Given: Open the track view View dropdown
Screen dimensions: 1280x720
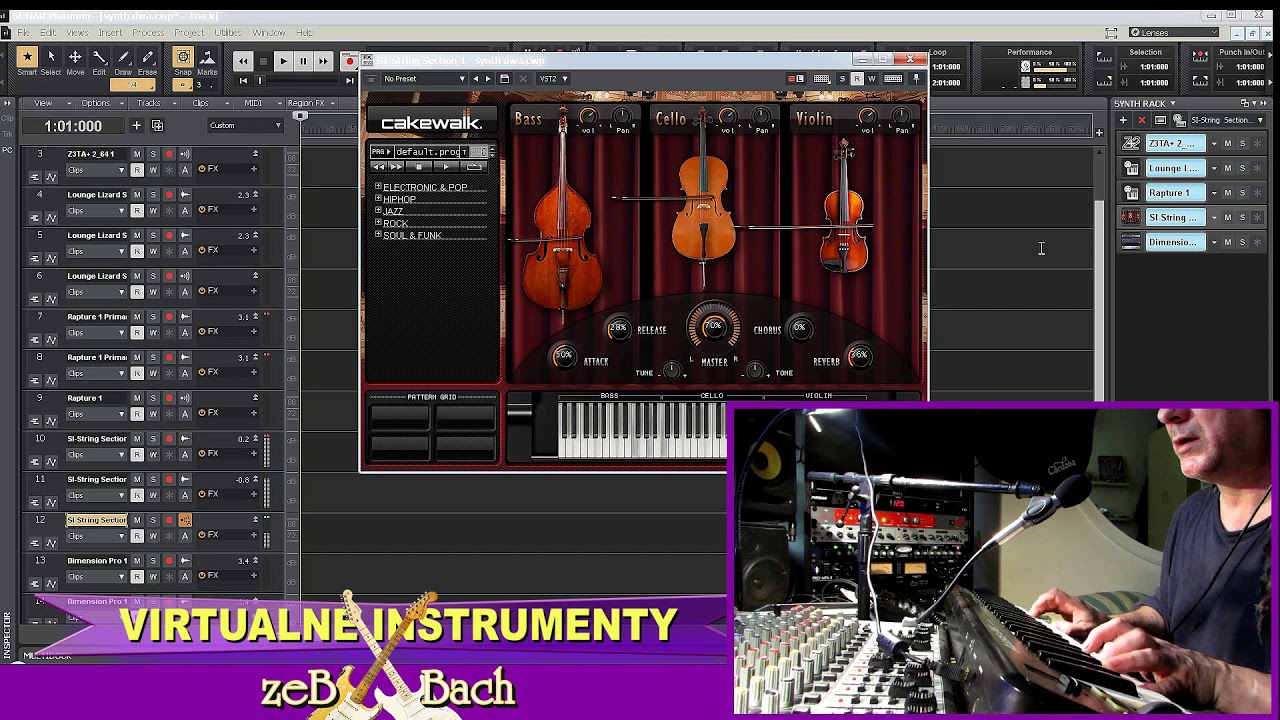Looking at the screenshot, I should click(47, 103).
